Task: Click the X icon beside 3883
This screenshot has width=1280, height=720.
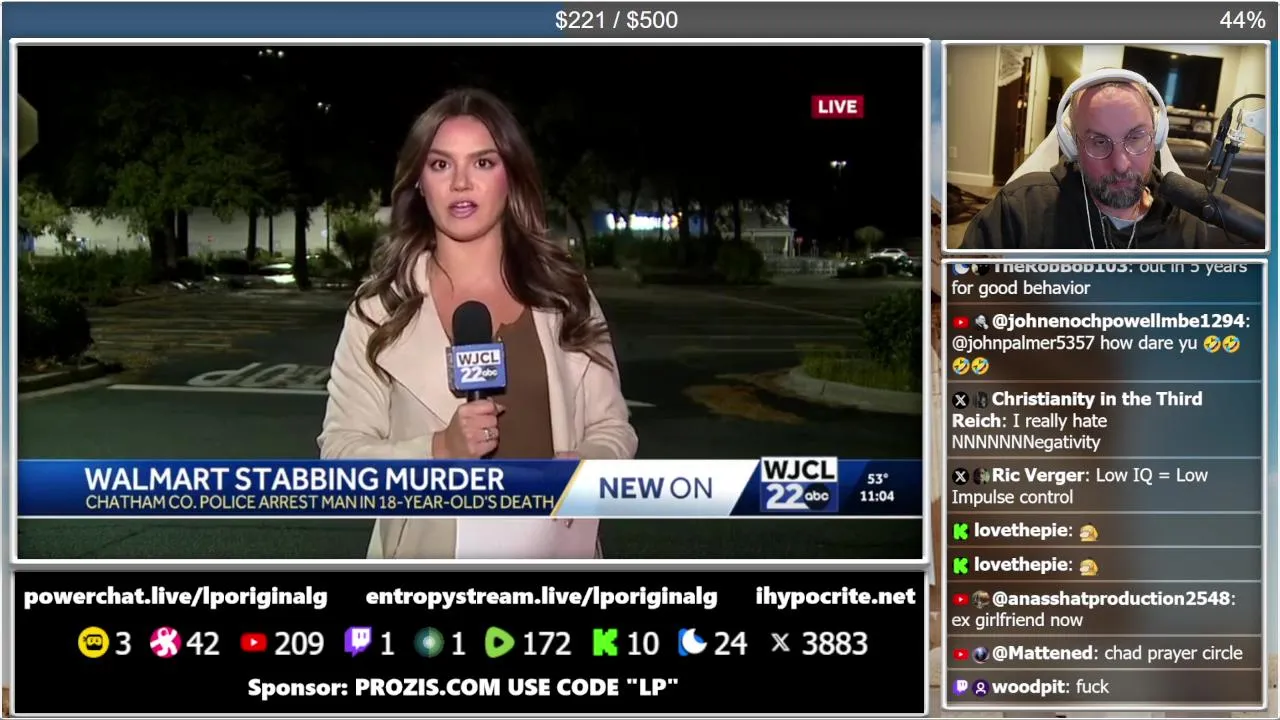Action: coord(780,643)
